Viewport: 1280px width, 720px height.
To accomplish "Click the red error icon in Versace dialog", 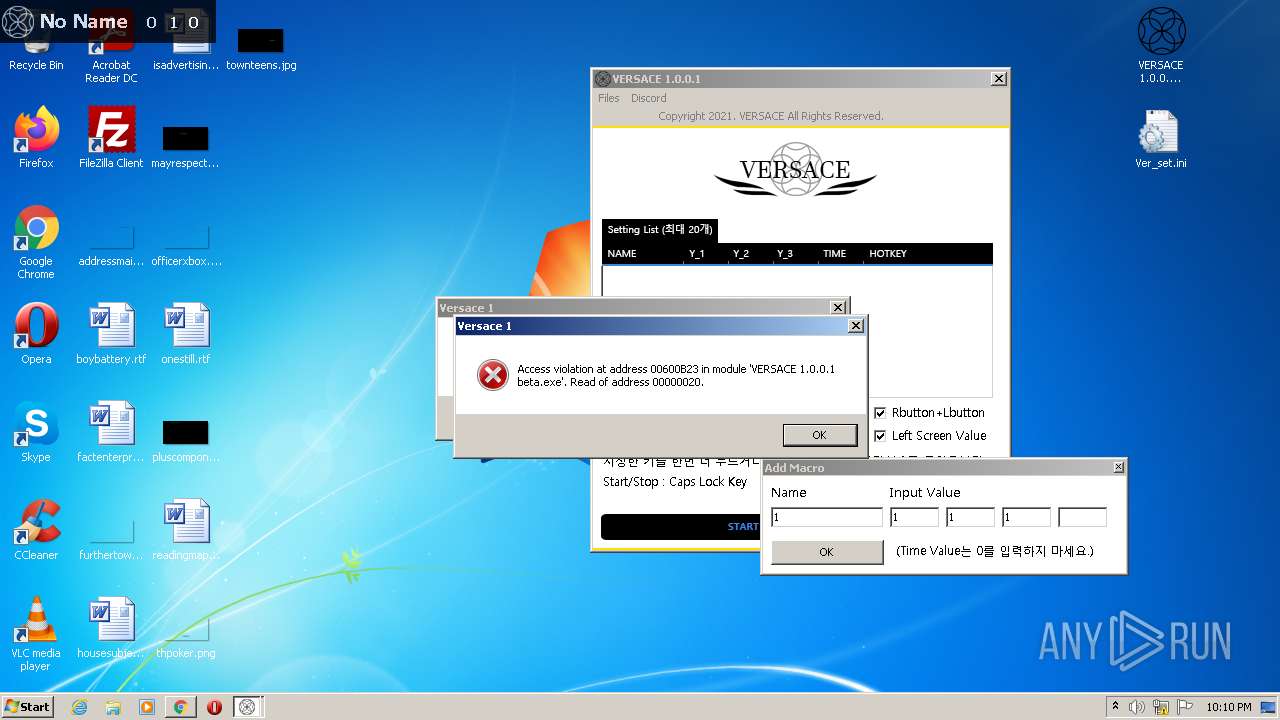I will click(x=492, y=376).
